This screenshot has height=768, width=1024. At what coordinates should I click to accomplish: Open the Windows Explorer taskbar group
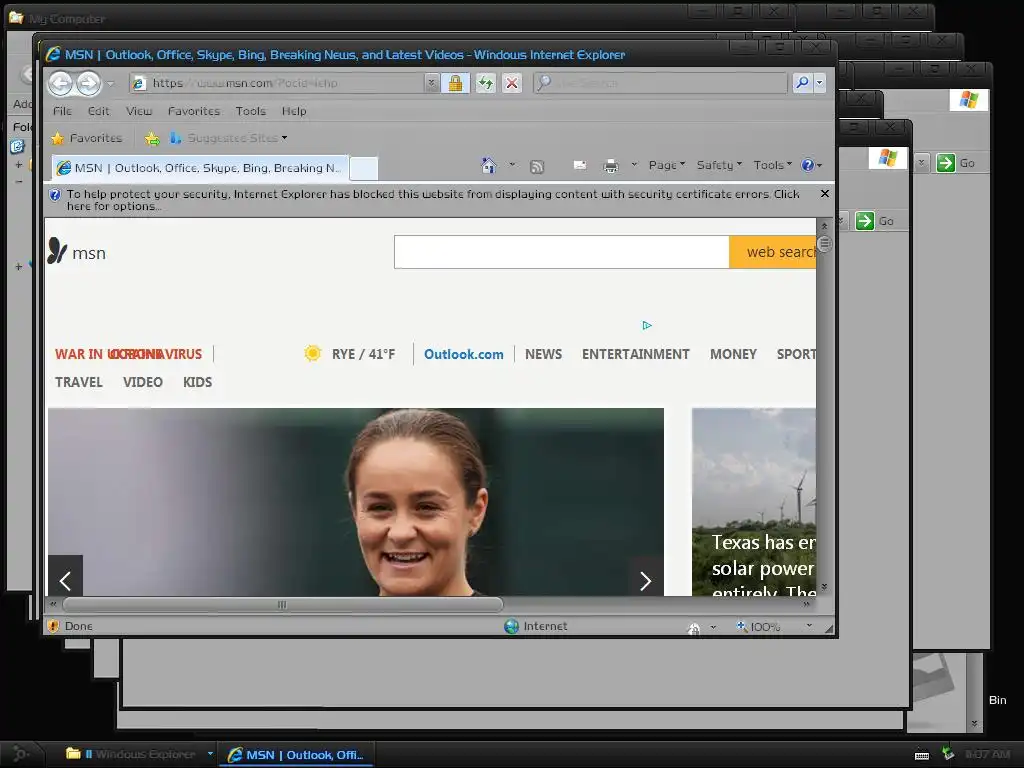tap(138, 754)
